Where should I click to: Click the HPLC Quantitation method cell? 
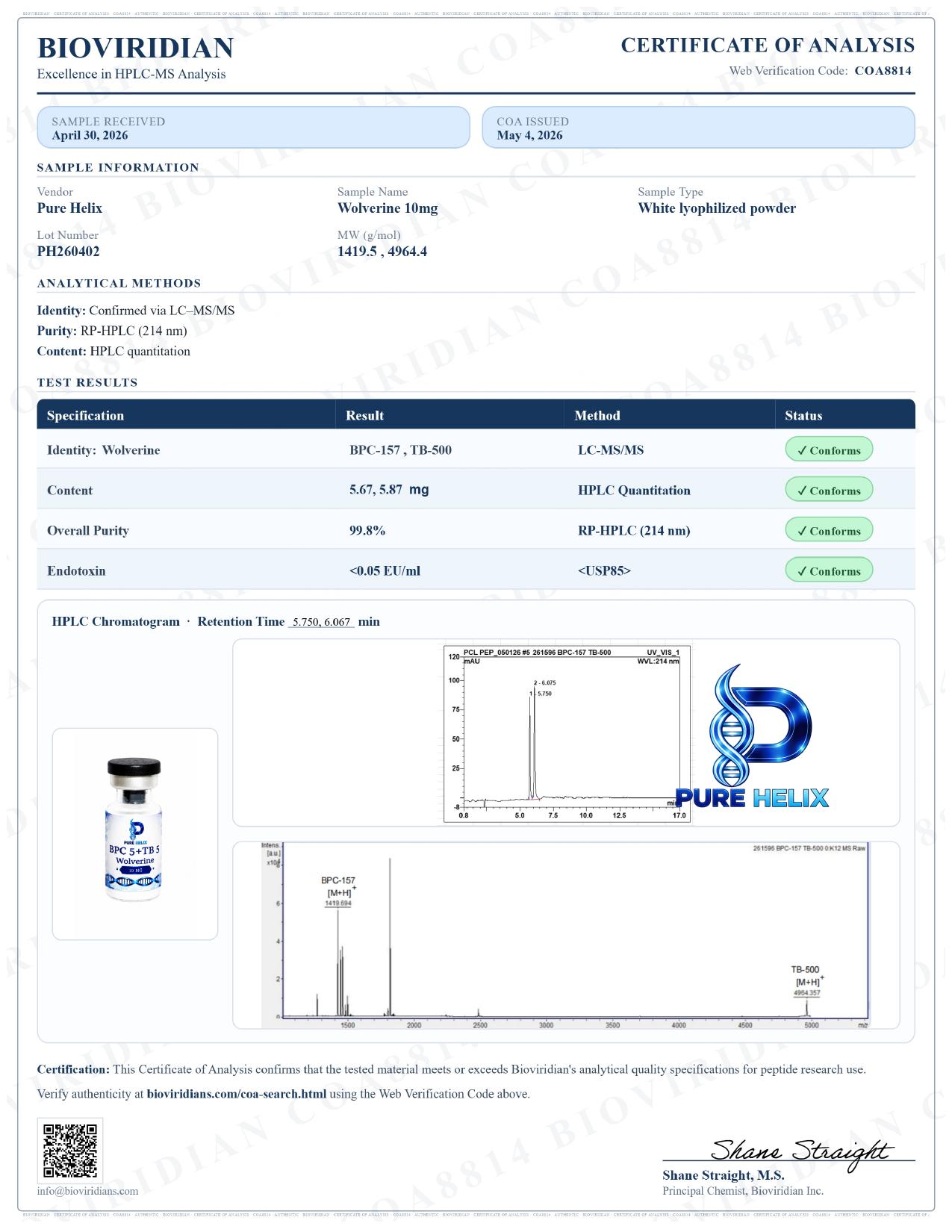click(634, 491)
